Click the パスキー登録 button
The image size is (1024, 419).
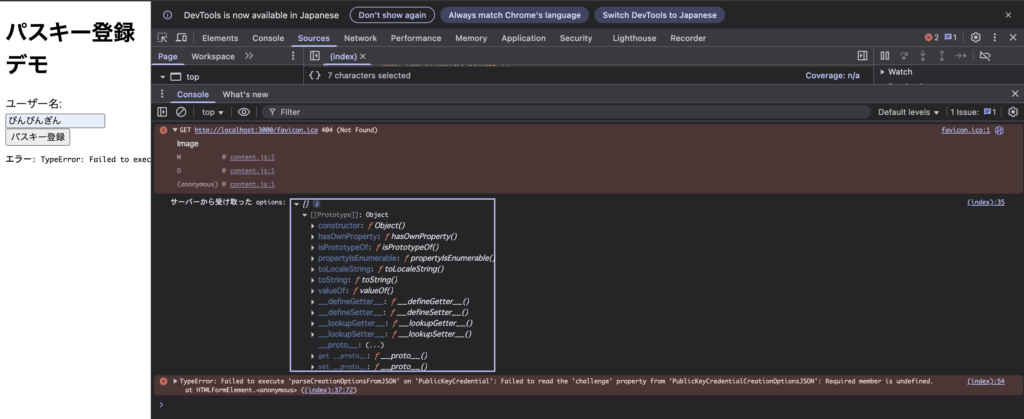tap(38, 137)
